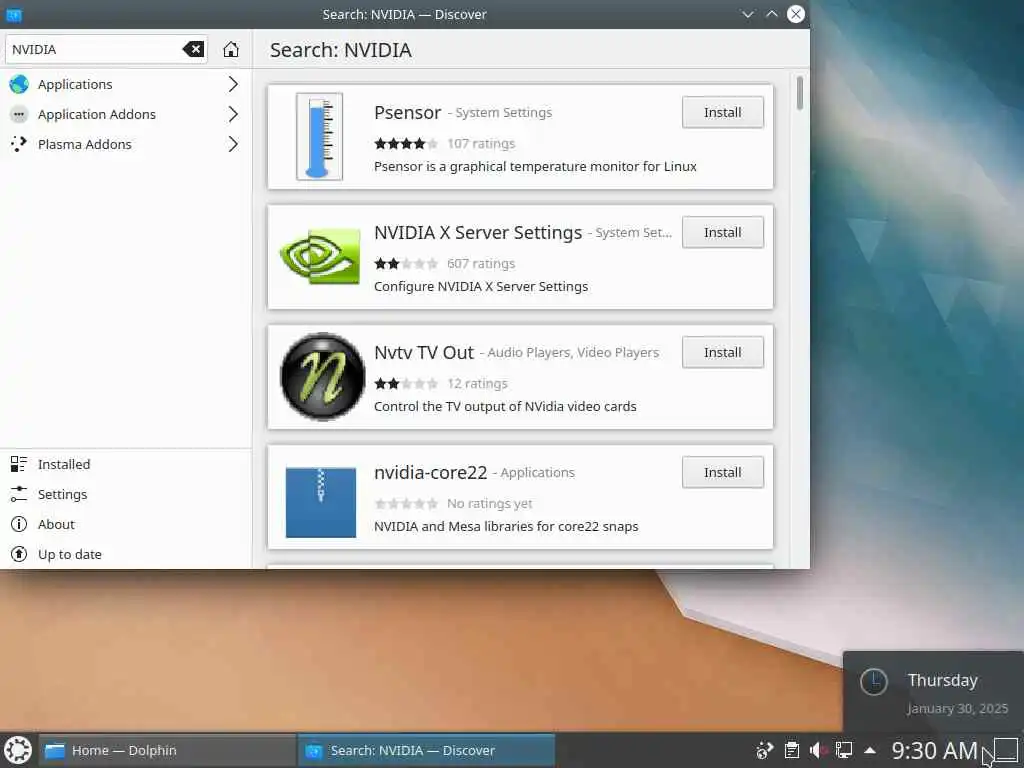Screen dimensions: 1024x768
Task: Expand Plasma Addons chevron arrow
Action: (x=233, y=144)
